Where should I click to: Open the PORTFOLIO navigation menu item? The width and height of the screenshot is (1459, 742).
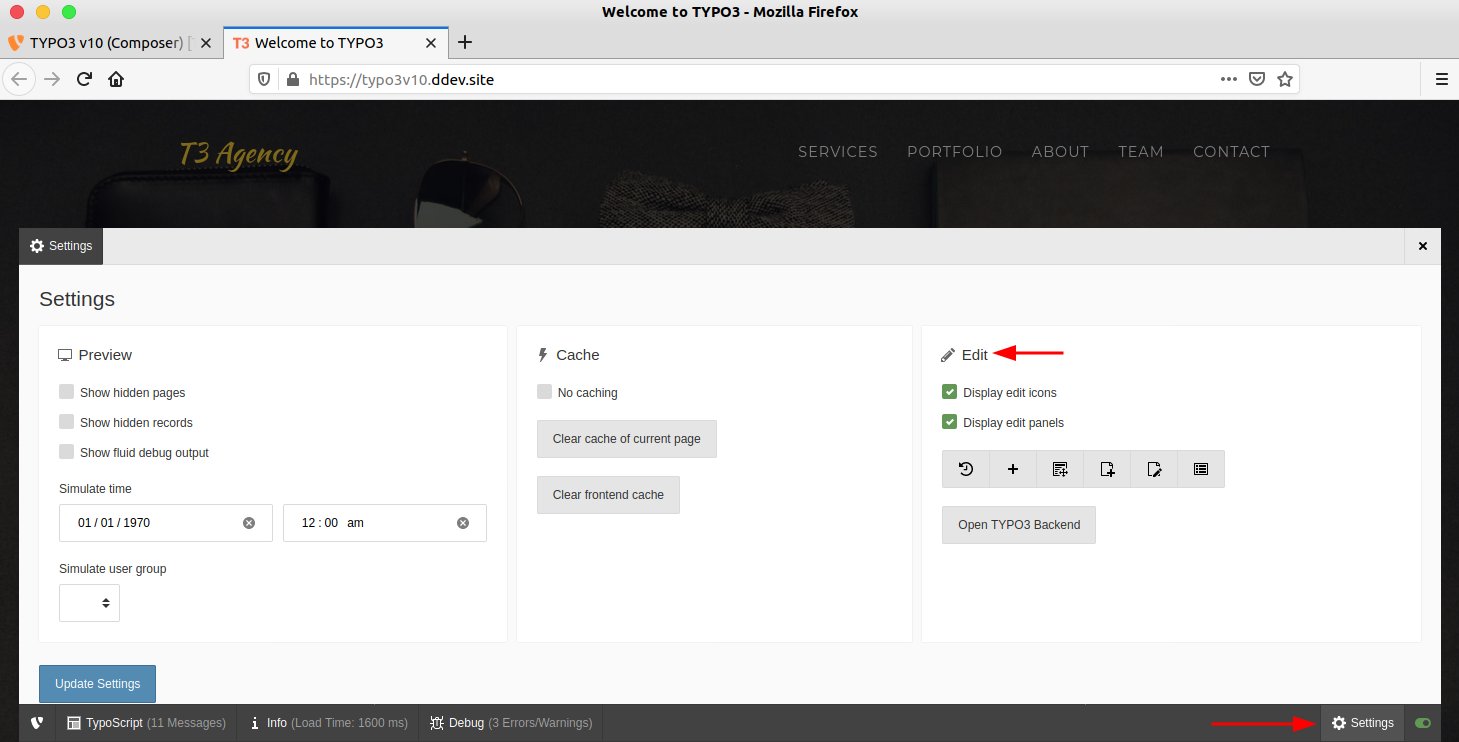point(954,151)
